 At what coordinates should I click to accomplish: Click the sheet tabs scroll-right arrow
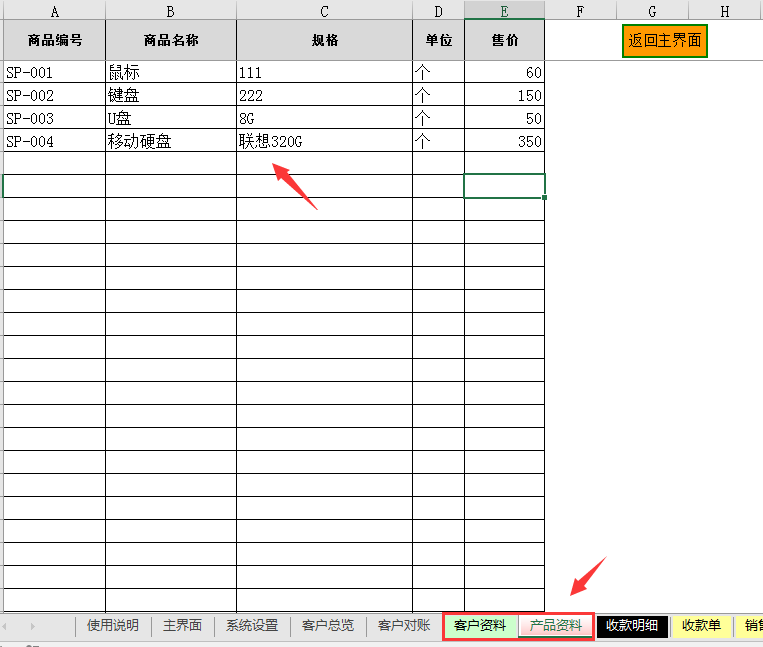coord(33,626)
